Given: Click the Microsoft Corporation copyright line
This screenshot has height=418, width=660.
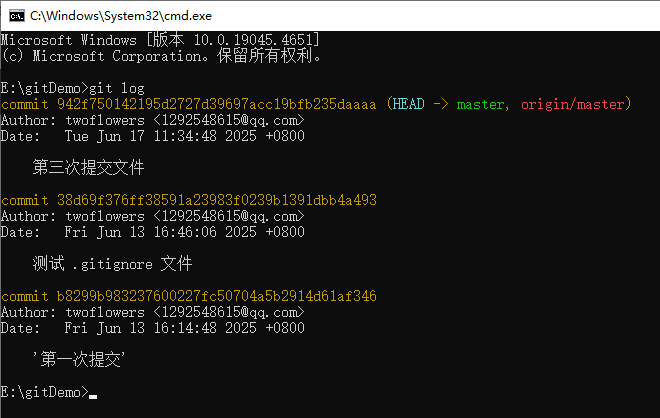Looking at the screenshot, I should point(162,56).
